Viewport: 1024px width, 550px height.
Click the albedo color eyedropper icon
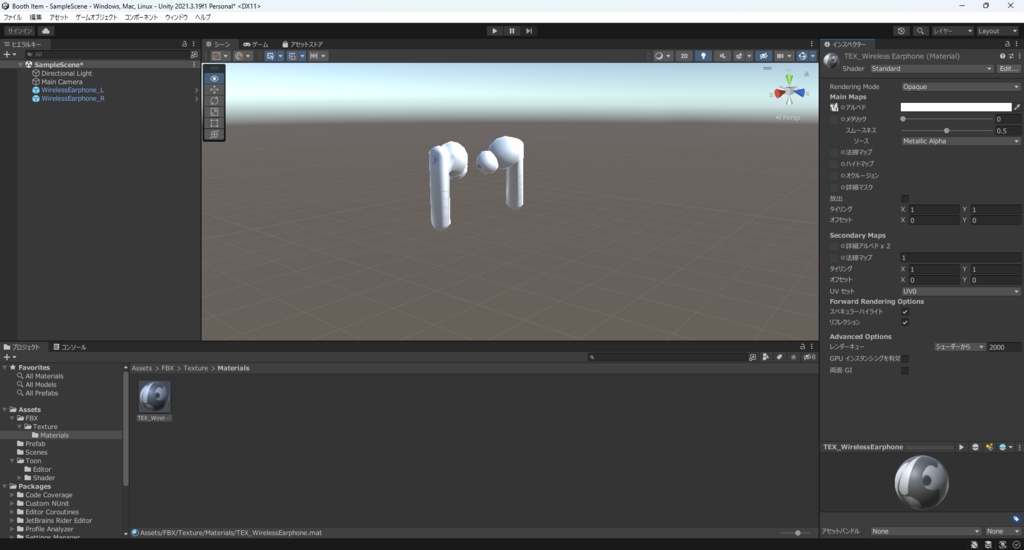pos(1017,107)
